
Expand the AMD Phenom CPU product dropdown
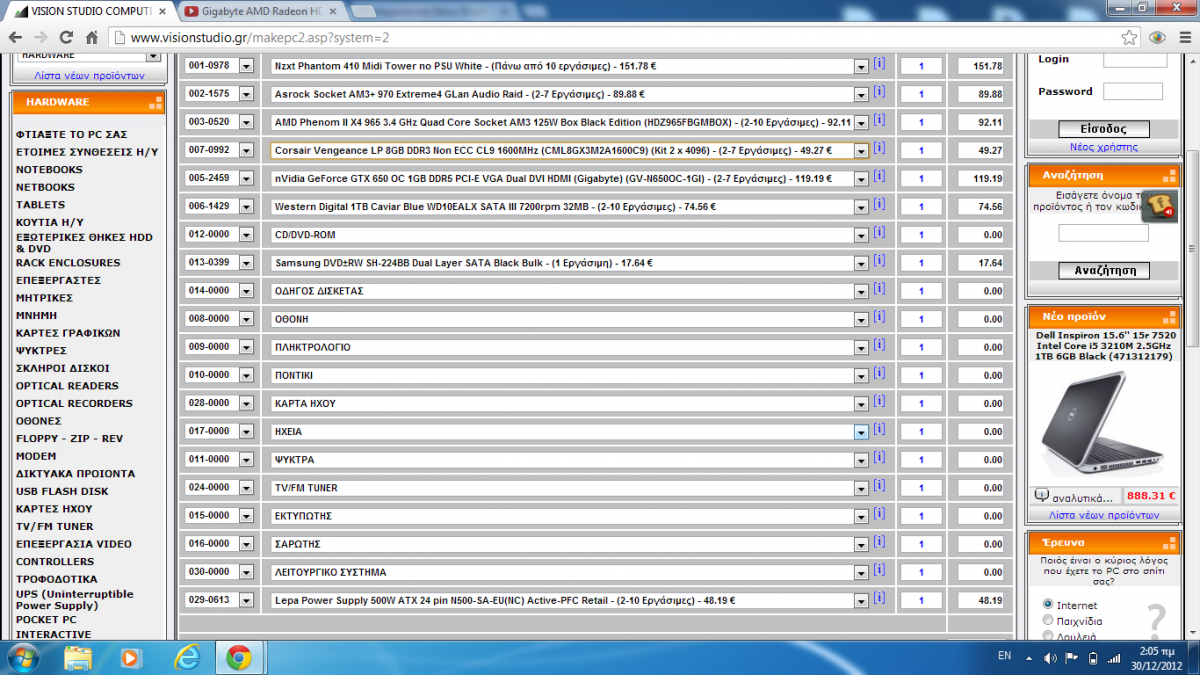coord(861,122)
